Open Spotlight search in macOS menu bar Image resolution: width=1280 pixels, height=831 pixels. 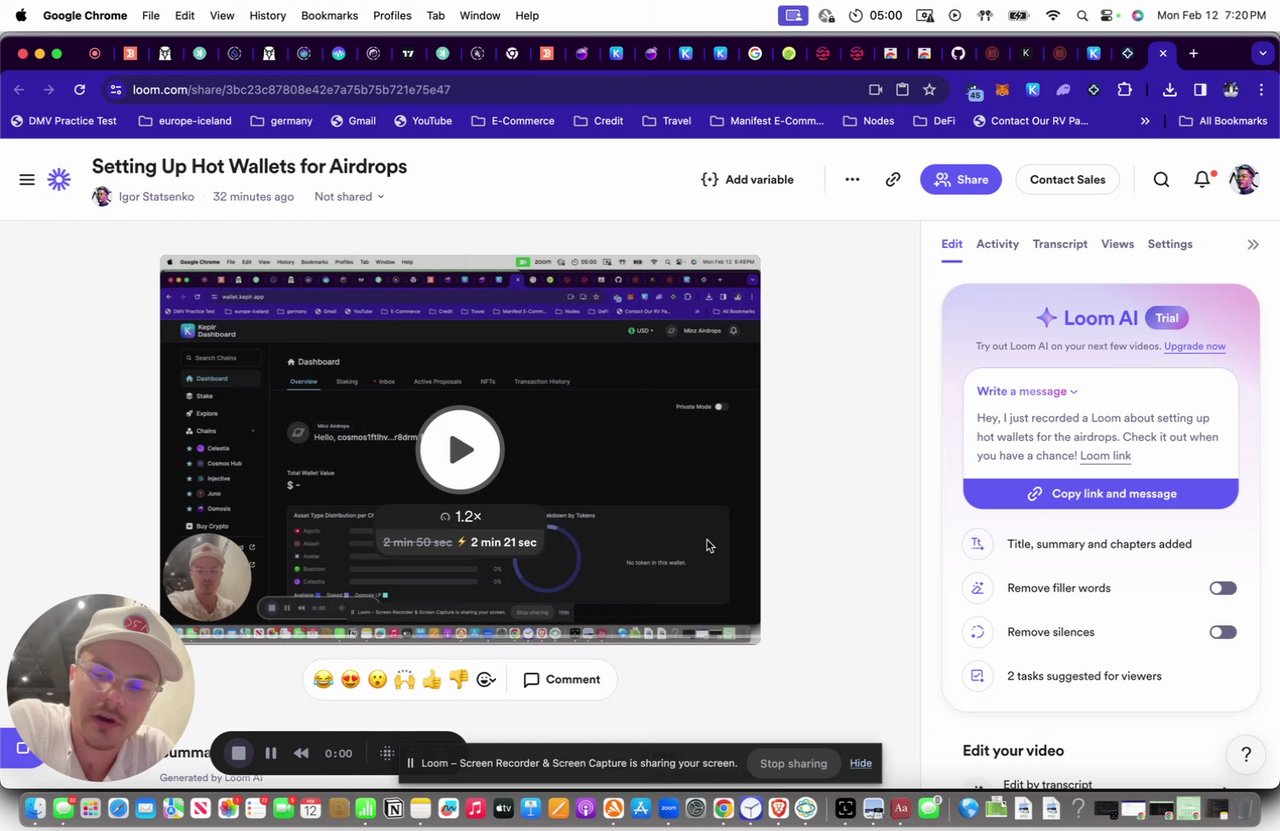(1082, 15)
